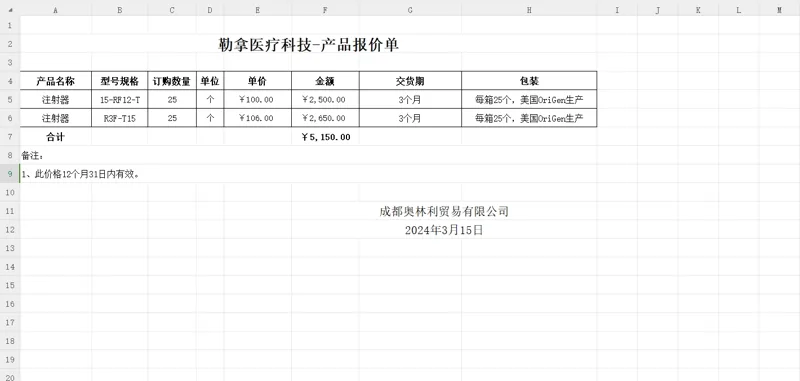Click the 注射器 cell in row 6
The image size is (800, 381).
pyautogui.click(x=56, y=118)
